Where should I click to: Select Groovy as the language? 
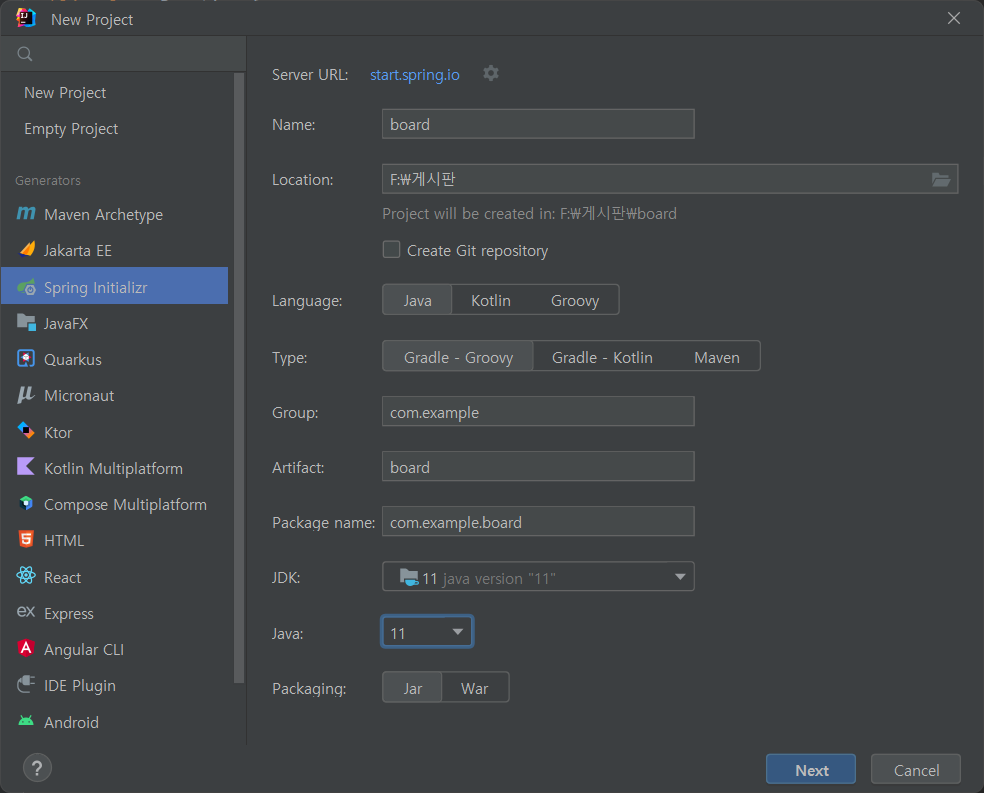[x=575, y=301]
